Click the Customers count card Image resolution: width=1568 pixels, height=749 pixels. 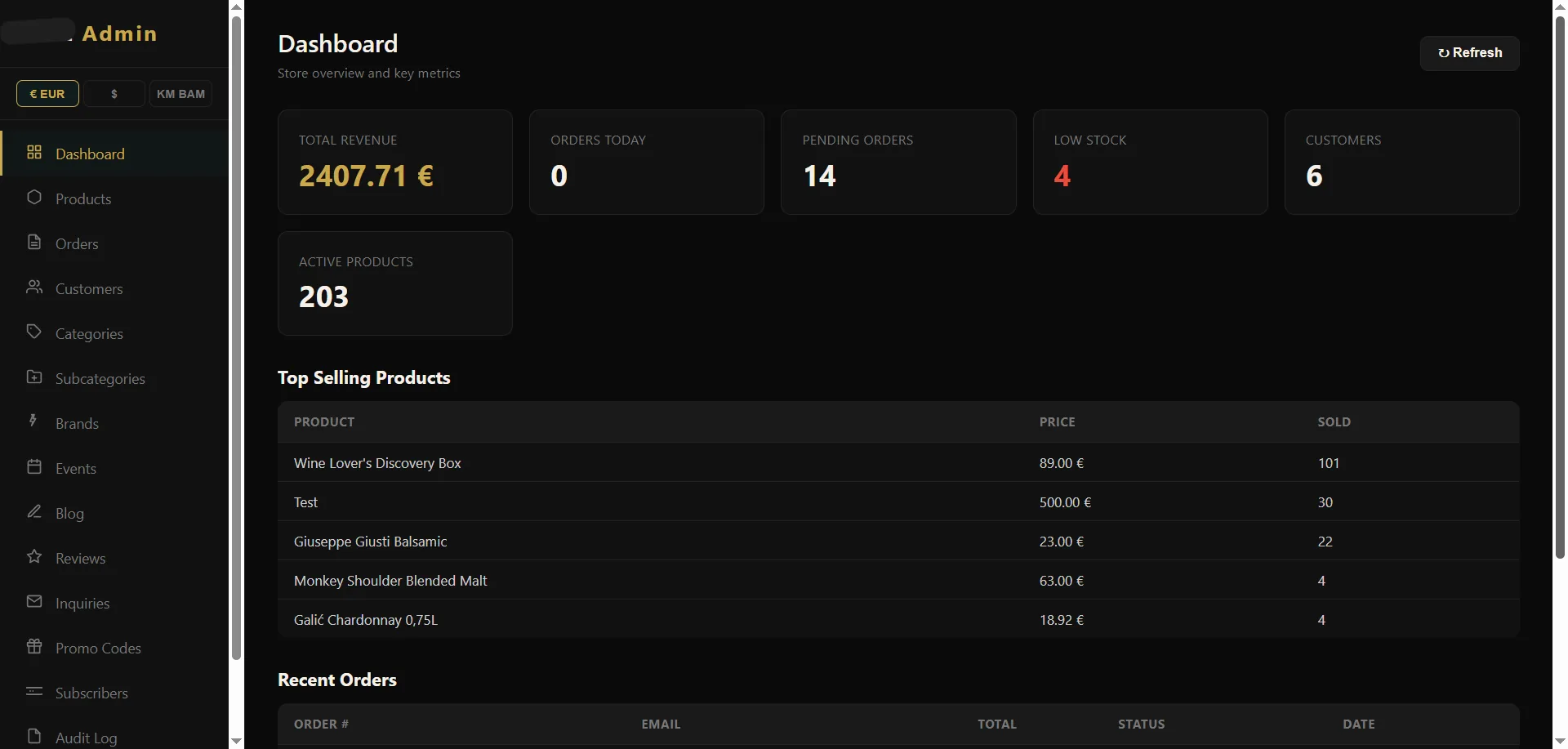tap(1401, 162)
